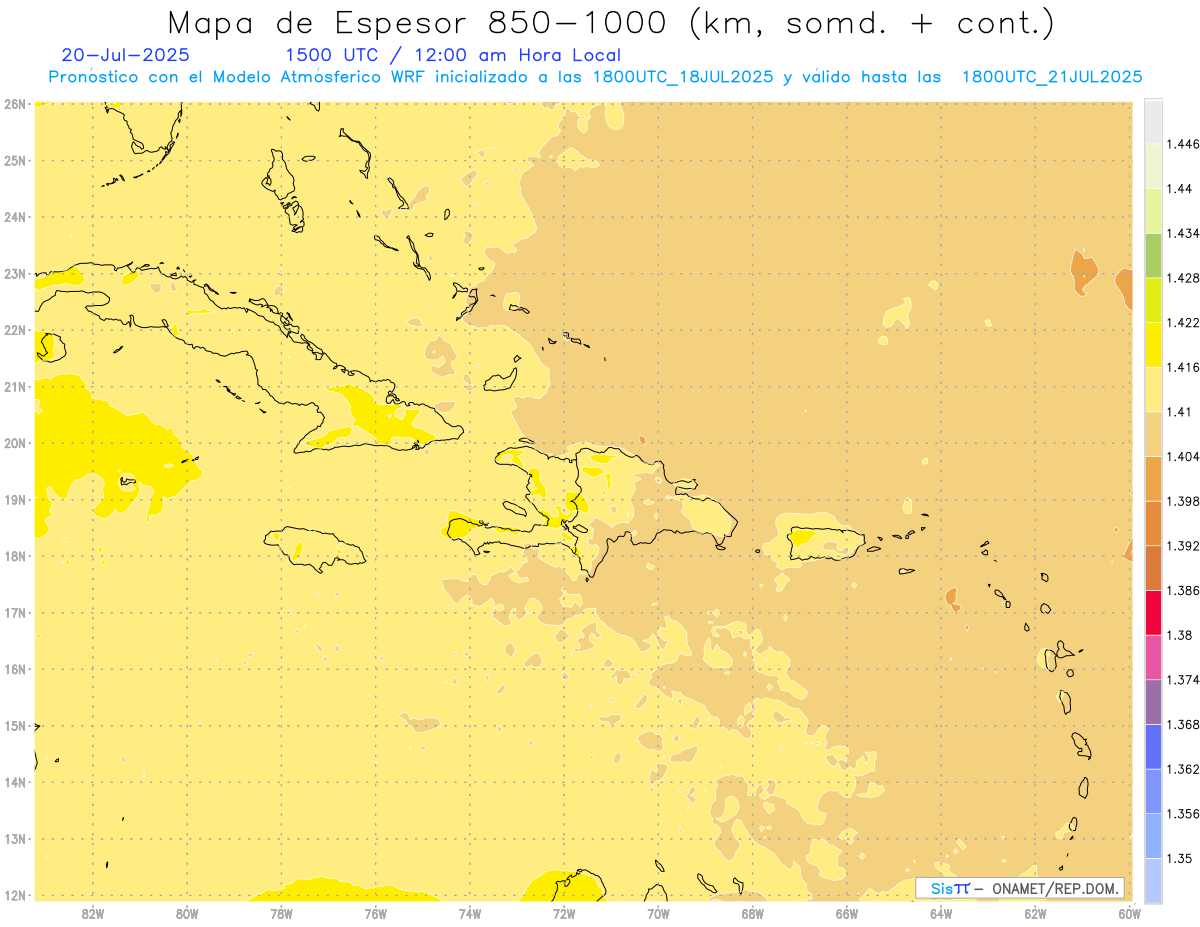Pick the bright yellow legend band 1.416–1.422

[x=1153, y=345]
